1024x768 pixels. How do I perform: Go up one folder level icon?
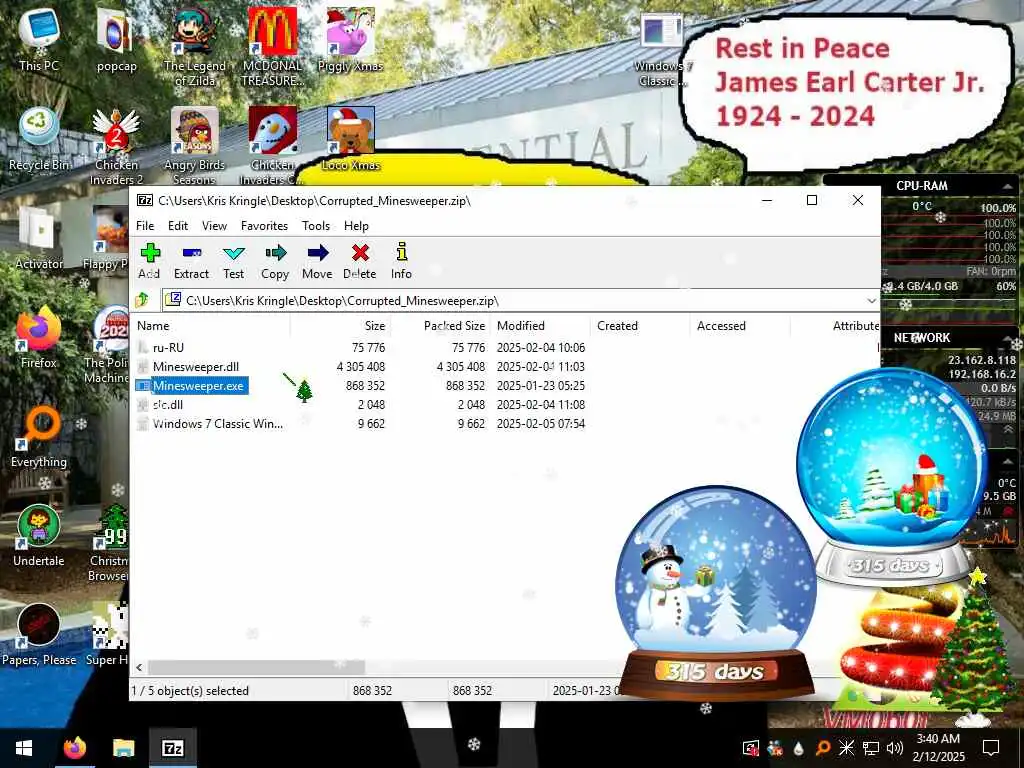click(x=142, y=300)
